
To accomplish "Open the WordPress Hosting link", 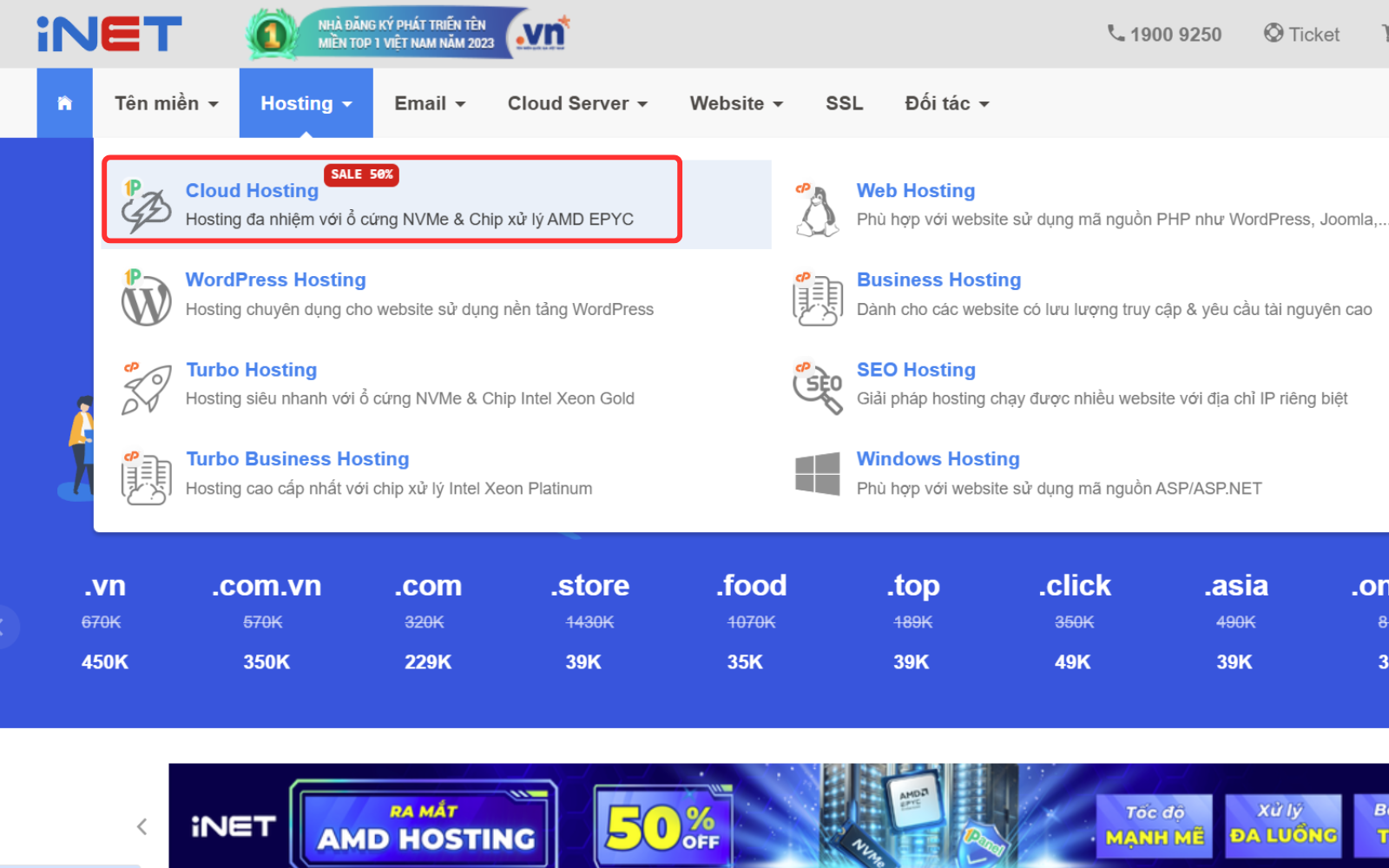I will 275,279.
